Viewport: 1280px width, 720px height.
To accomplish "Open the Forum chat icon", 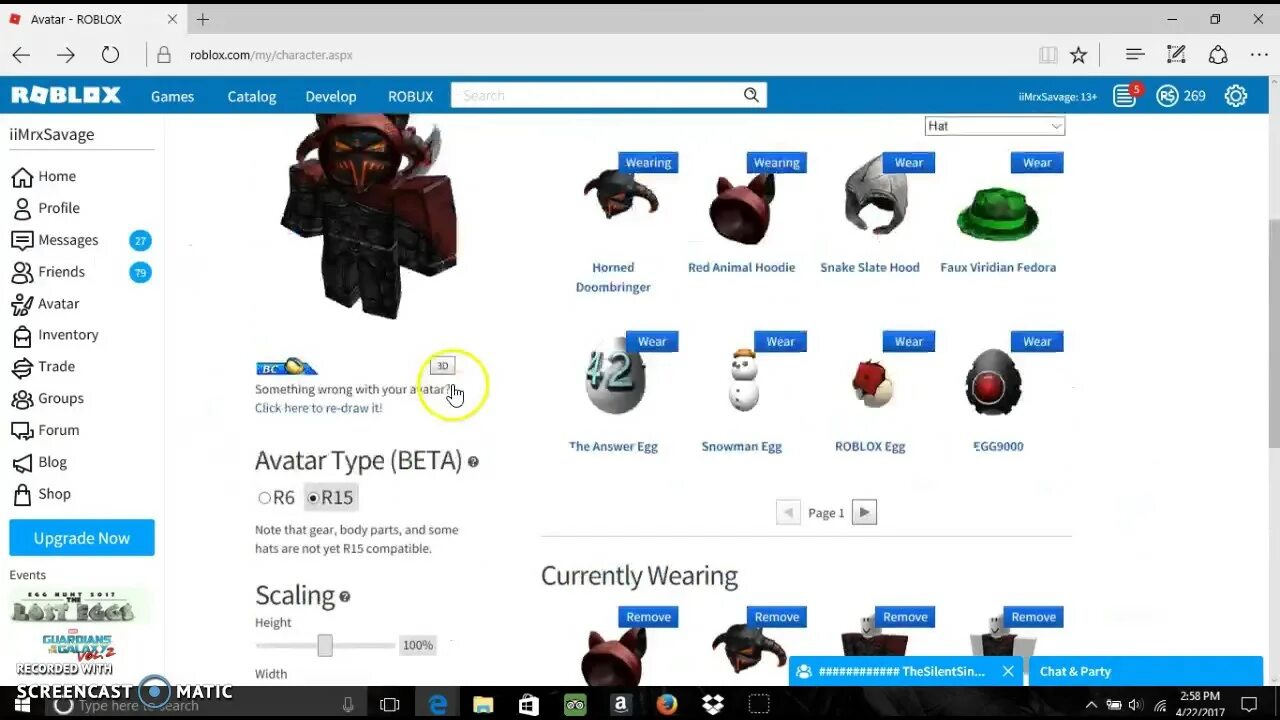I will 22,431.
